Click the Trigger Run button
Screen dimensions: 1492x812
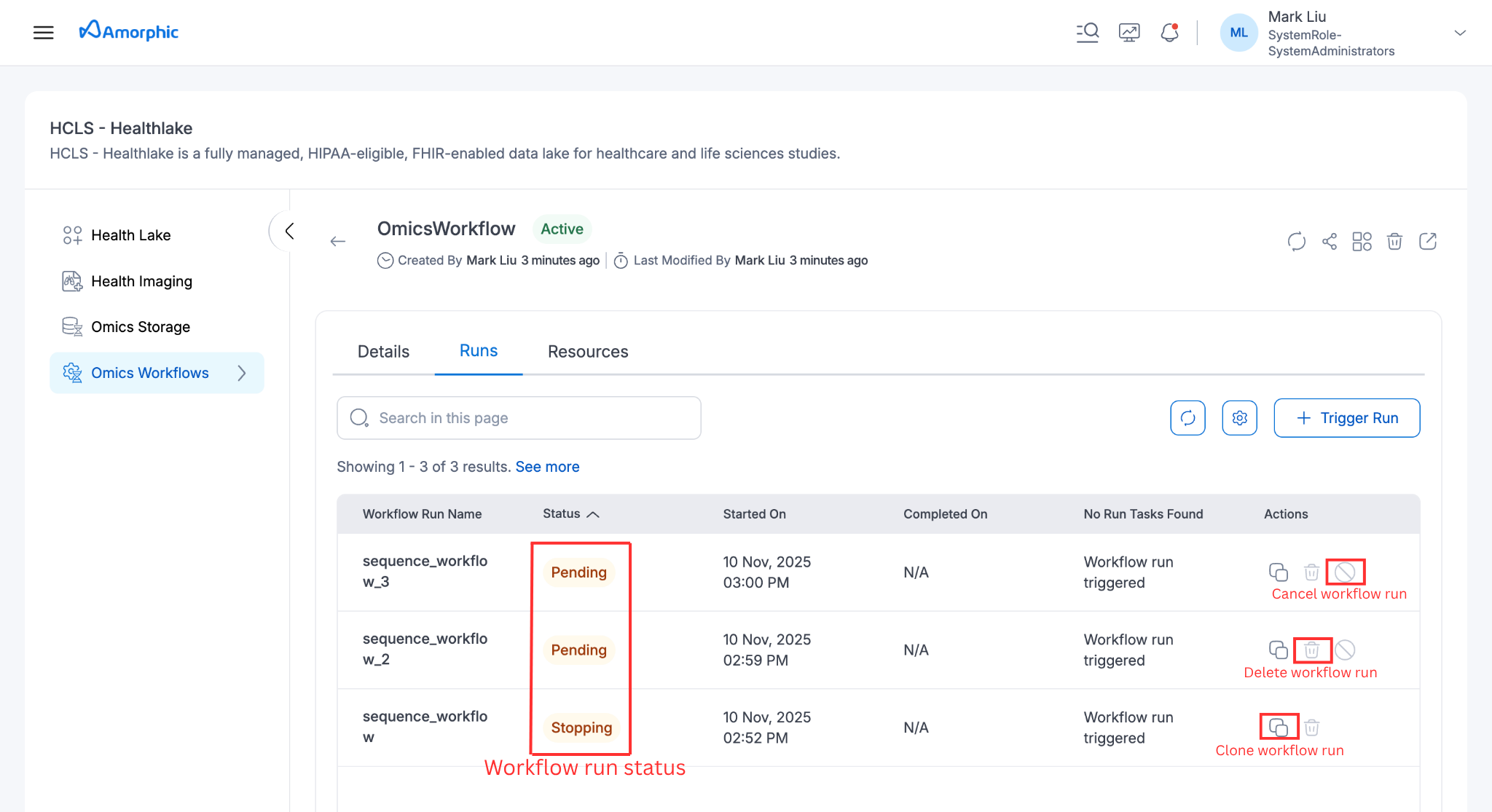point(1346,418)
